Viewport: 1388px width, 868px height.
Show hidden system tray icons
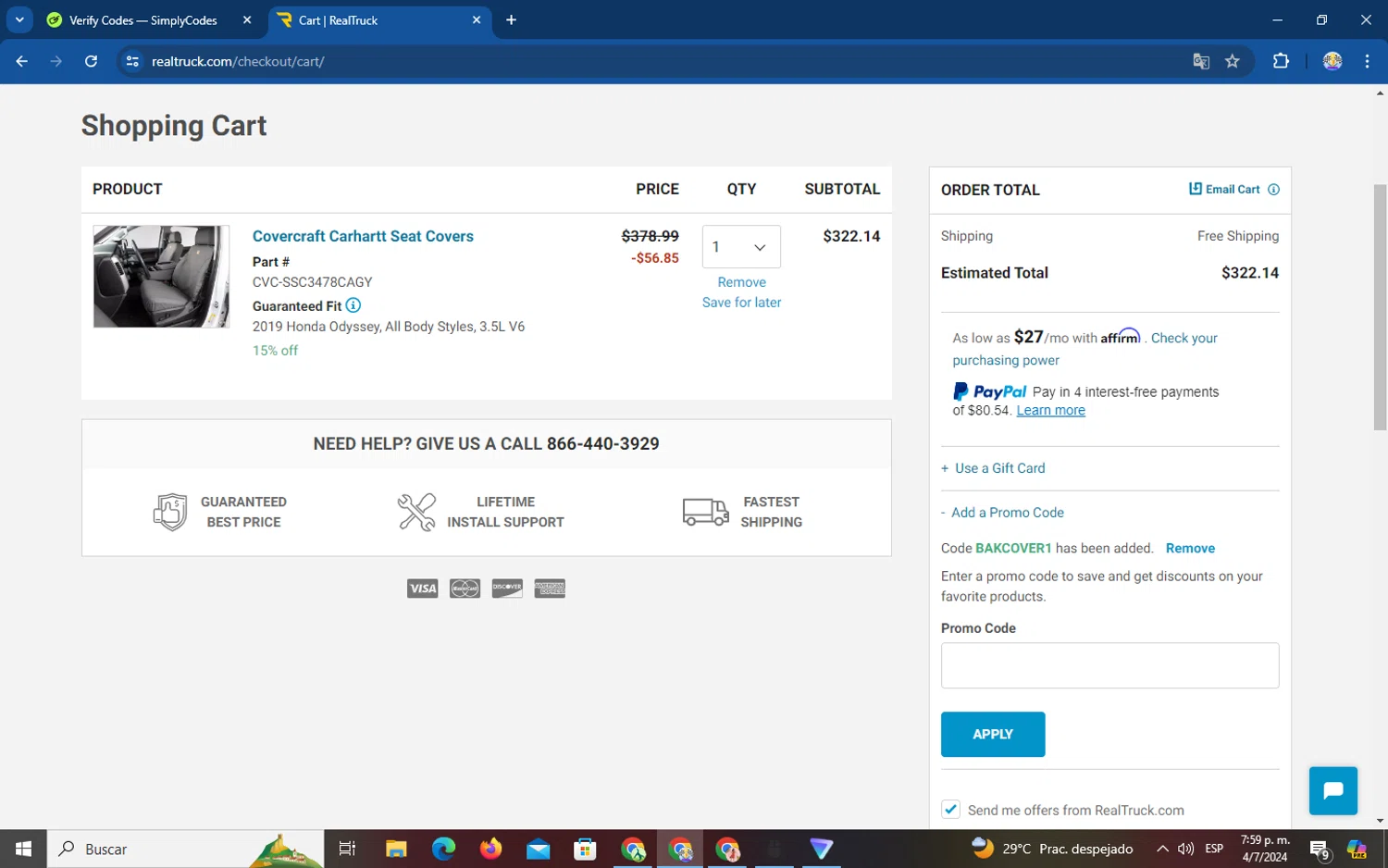[1162, 849]
